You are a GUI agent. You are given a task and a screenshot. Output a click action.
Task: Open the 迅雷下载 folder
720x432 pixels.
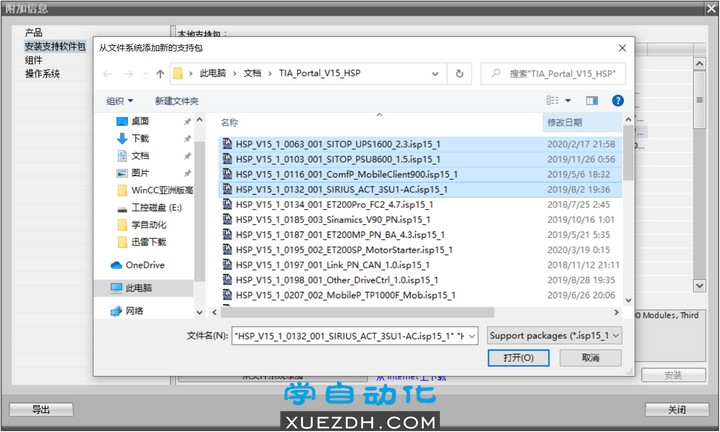point(142,242)
